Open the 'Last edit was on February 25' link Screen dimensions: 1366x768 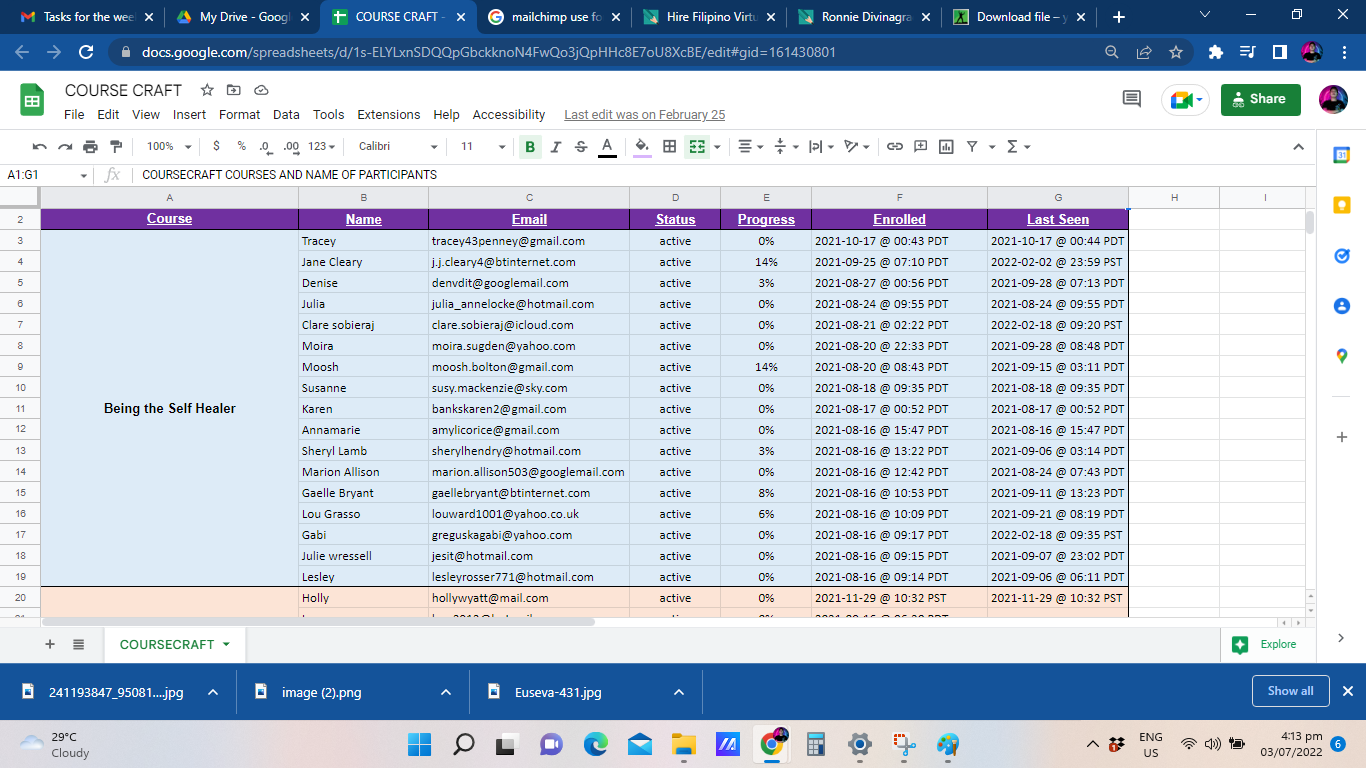[x=644, y=115]
